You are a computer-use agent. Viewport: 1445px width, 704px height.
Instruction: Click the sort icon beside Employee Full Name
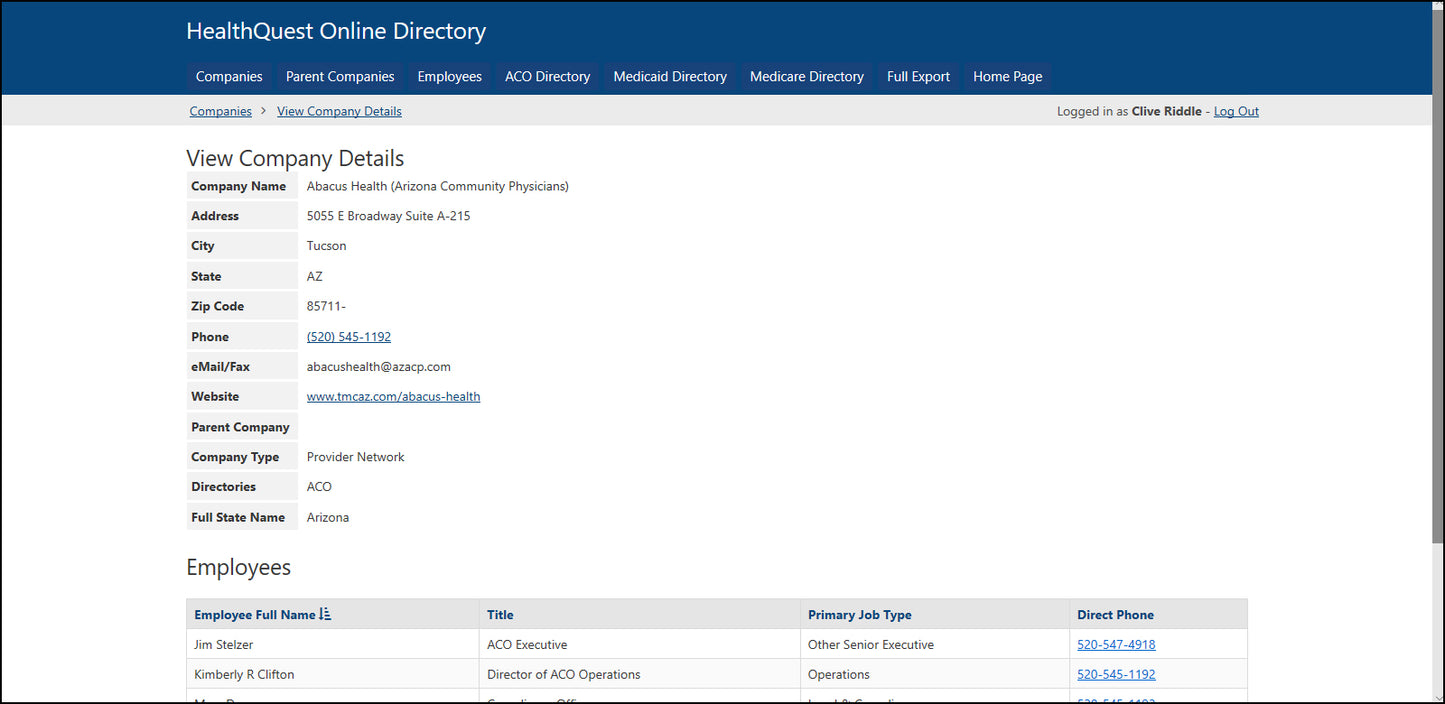pyautogui.click(x=325, y=615)
